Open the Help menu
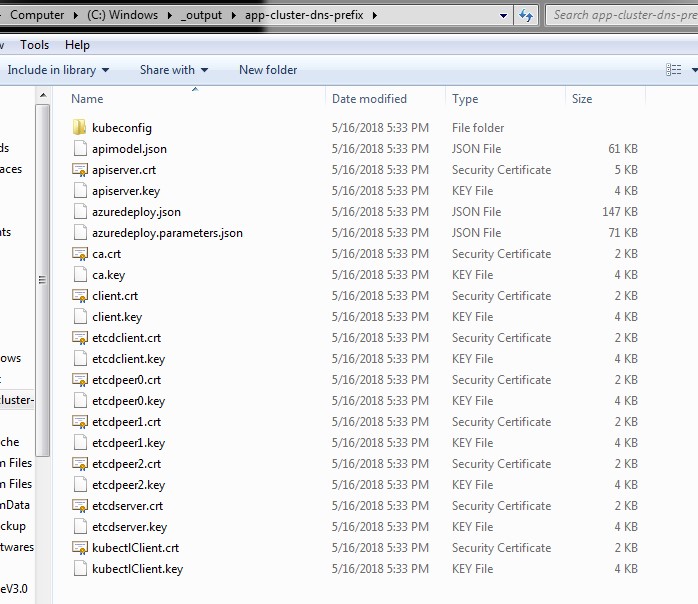Screen dimensions: 698x604 pyautogui.click(x=77, y=45)
